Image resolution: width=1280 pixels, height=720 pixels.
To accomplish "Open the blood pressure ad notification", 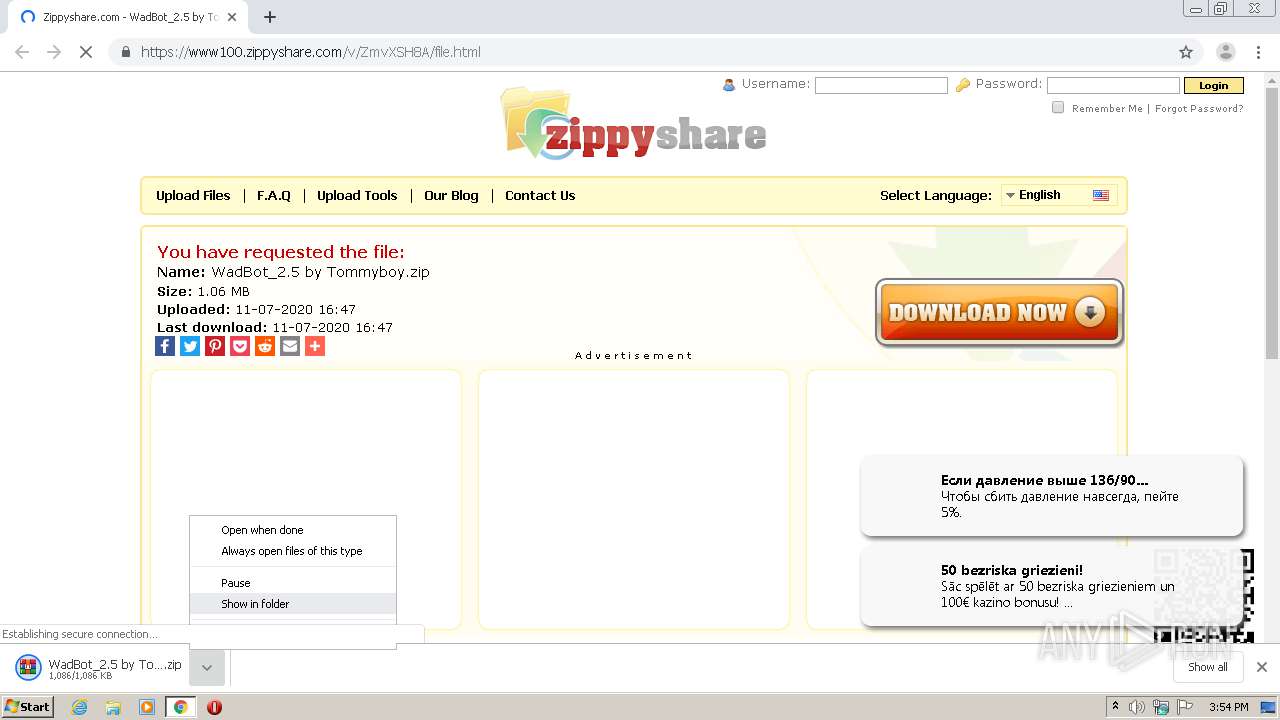I will [1051, 496].
